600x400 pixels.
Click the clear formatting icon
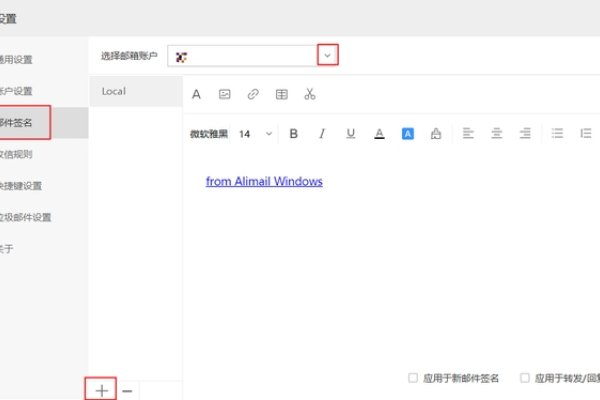(x=436, y=134)
